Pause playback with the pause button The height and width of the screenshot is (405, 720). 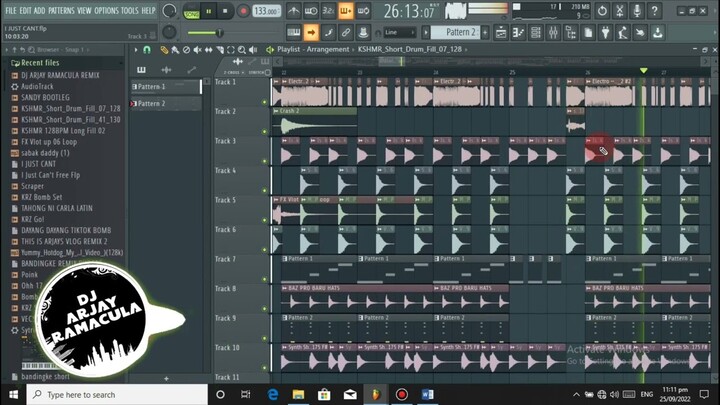point(208,11)
